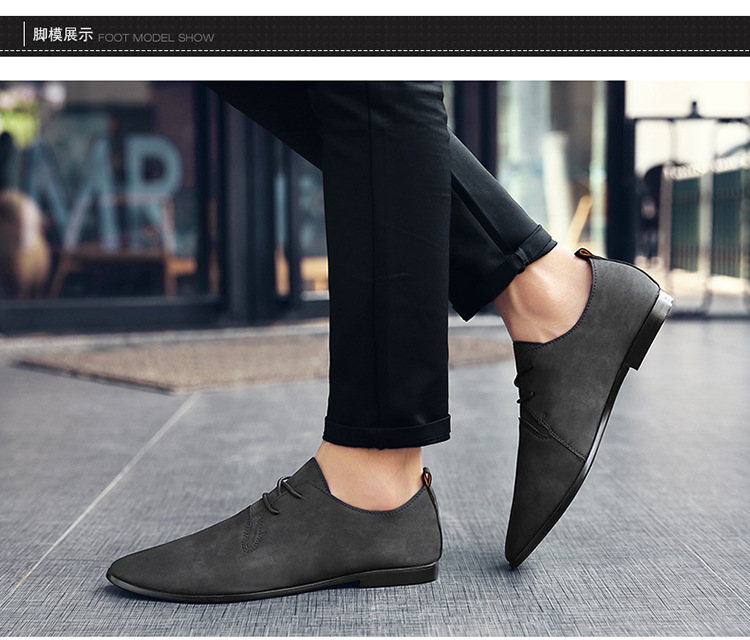Click the FOOT MODEL SHOW subtitle text
Viewport: 750px width, 640px height.
tap(156, 37)
